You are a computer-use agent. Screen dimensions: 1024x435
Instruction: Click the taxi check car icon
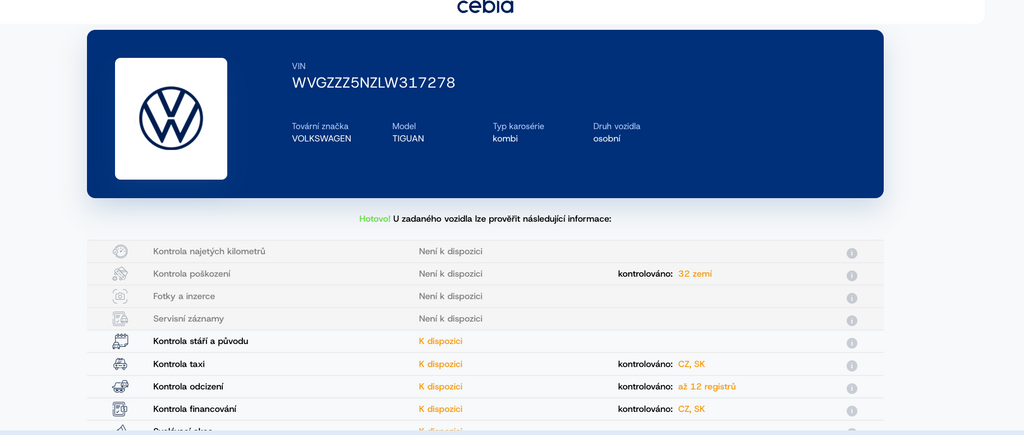click(120, 364)
